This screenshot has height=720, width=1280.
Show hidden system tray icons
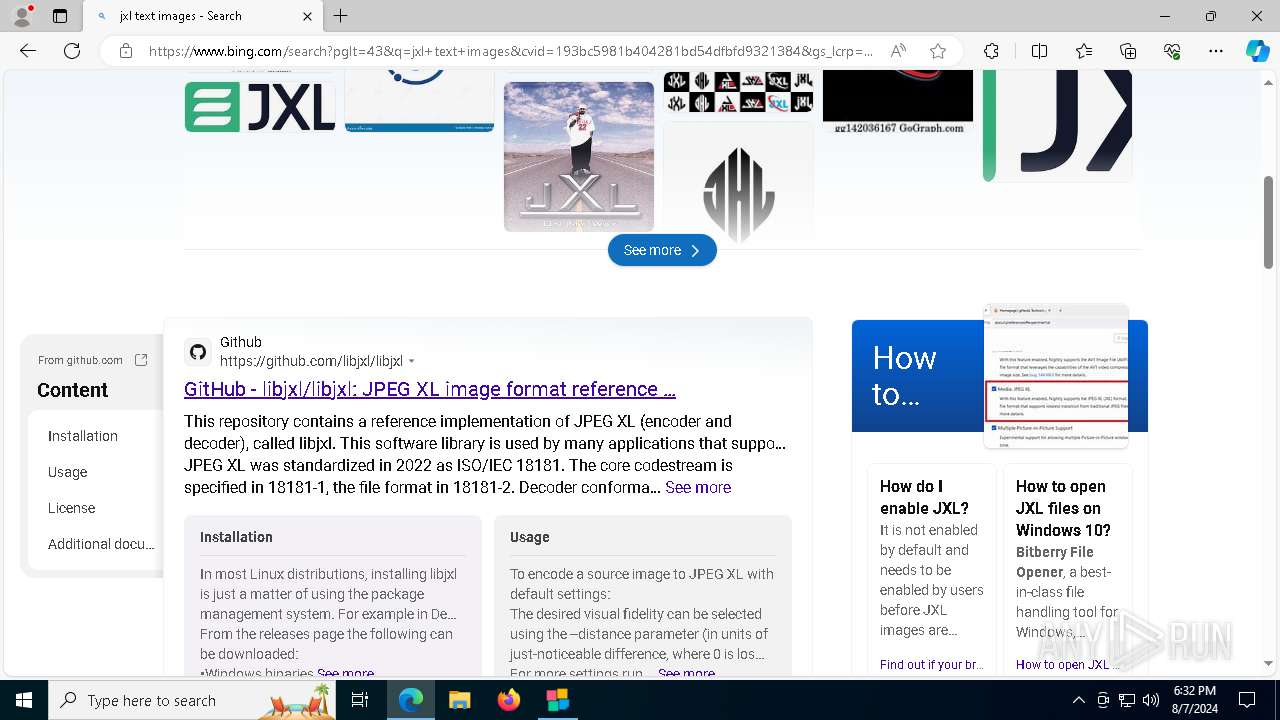coord(1078,700)
